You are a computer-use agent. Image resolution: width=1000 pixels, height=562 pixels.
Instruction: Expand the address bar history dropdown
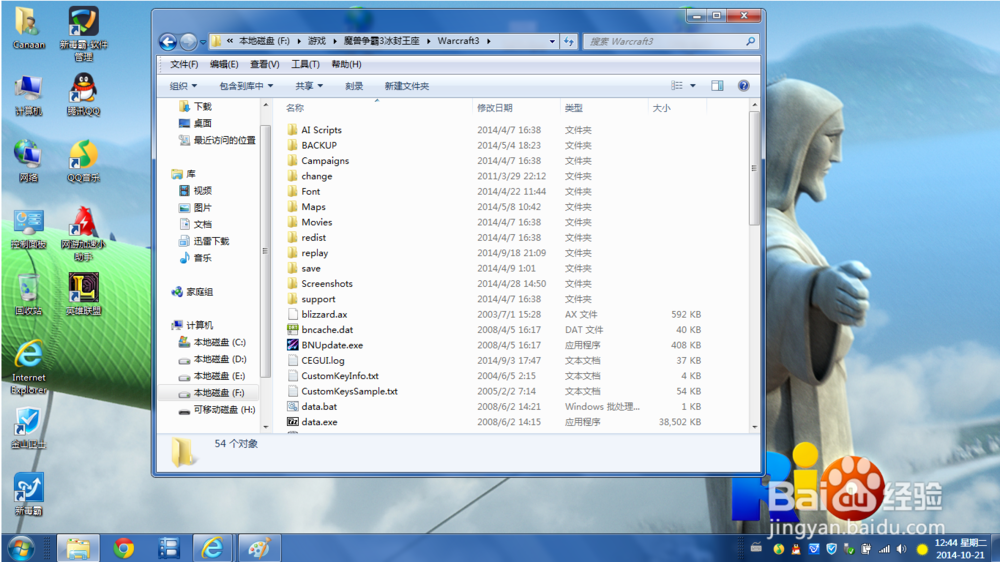[x=552, y=41]
